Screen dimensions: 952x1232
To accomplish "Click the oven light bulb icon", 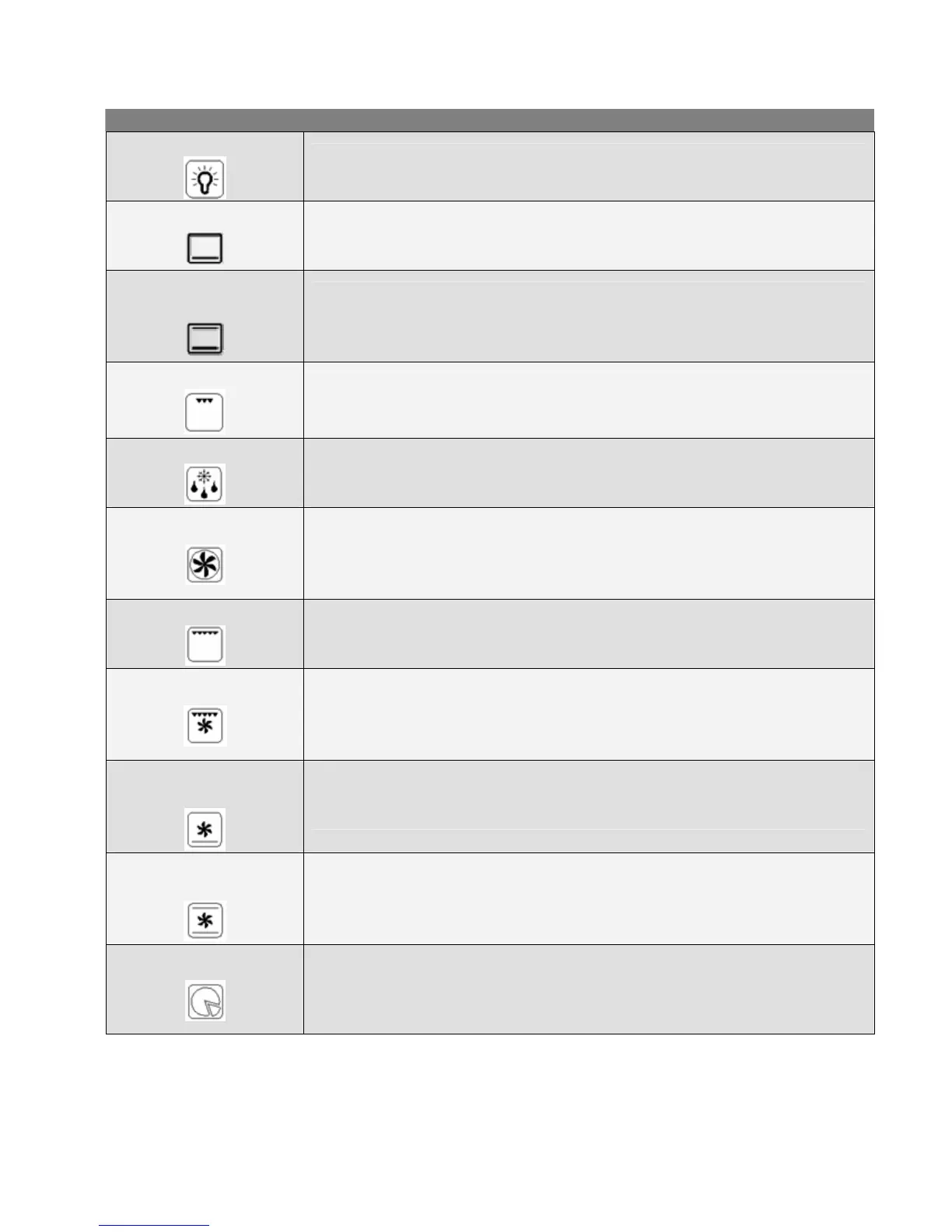I will (205, 179).
